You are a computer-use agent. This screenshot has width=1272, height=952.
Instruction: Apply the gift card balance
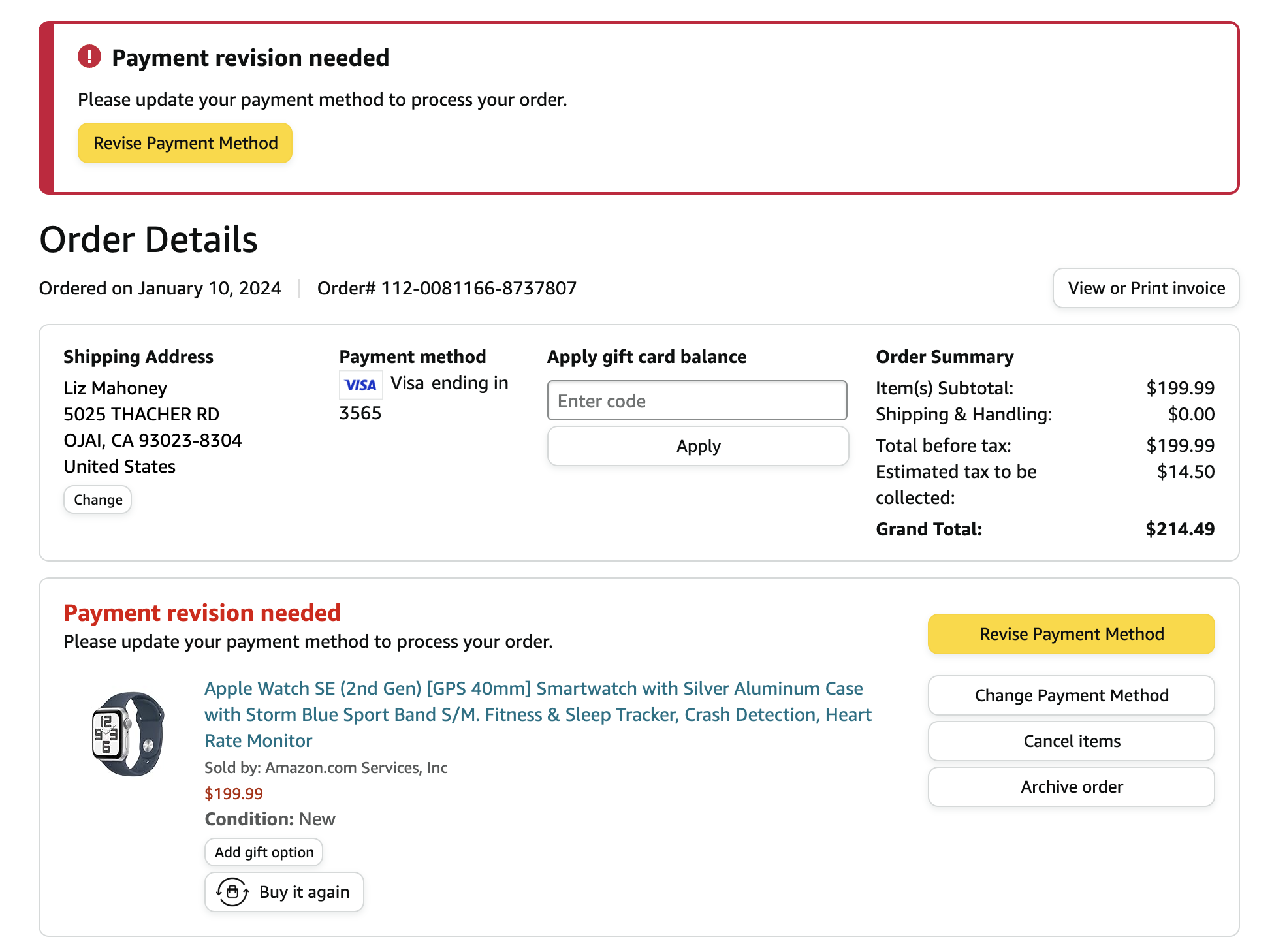point(698,446)
